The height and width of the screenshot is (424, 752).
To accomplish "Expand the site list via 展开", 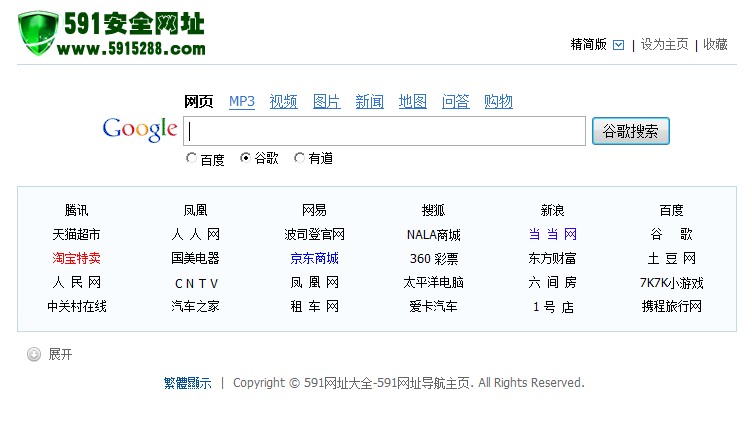I will (60, 354).
